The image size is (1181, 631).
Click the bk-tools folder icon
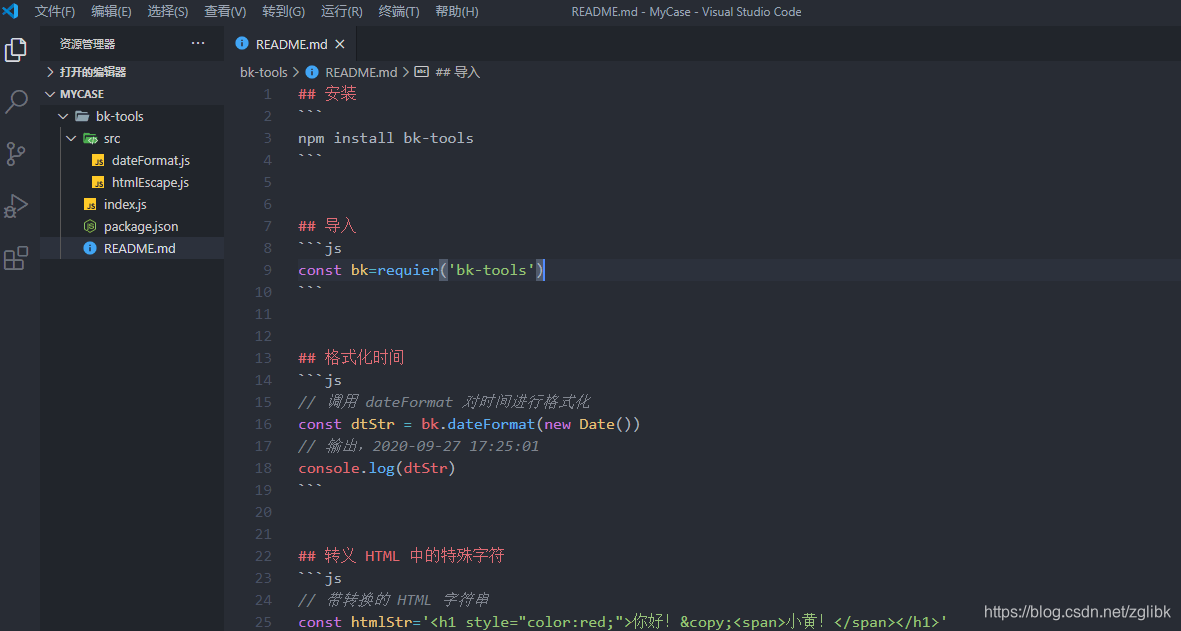click(x=82, y=116)
